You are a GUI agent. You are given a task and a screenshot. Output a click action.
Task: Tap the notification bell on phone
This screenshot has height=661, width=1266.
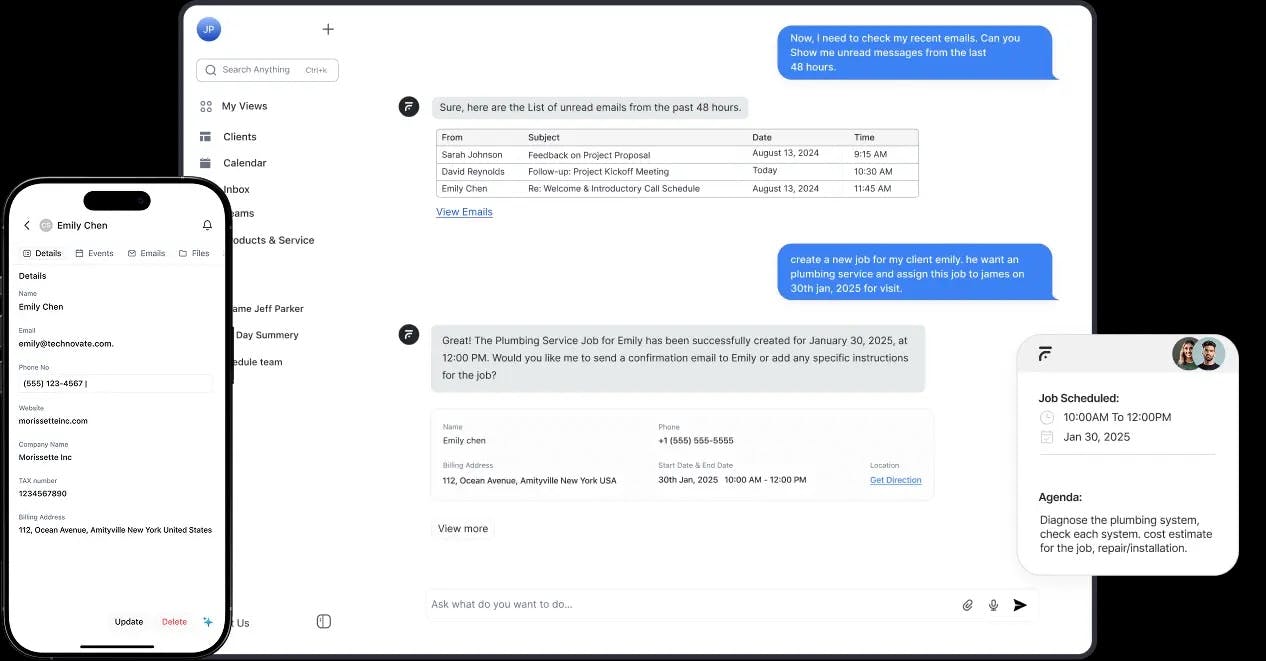click(207, 226)
